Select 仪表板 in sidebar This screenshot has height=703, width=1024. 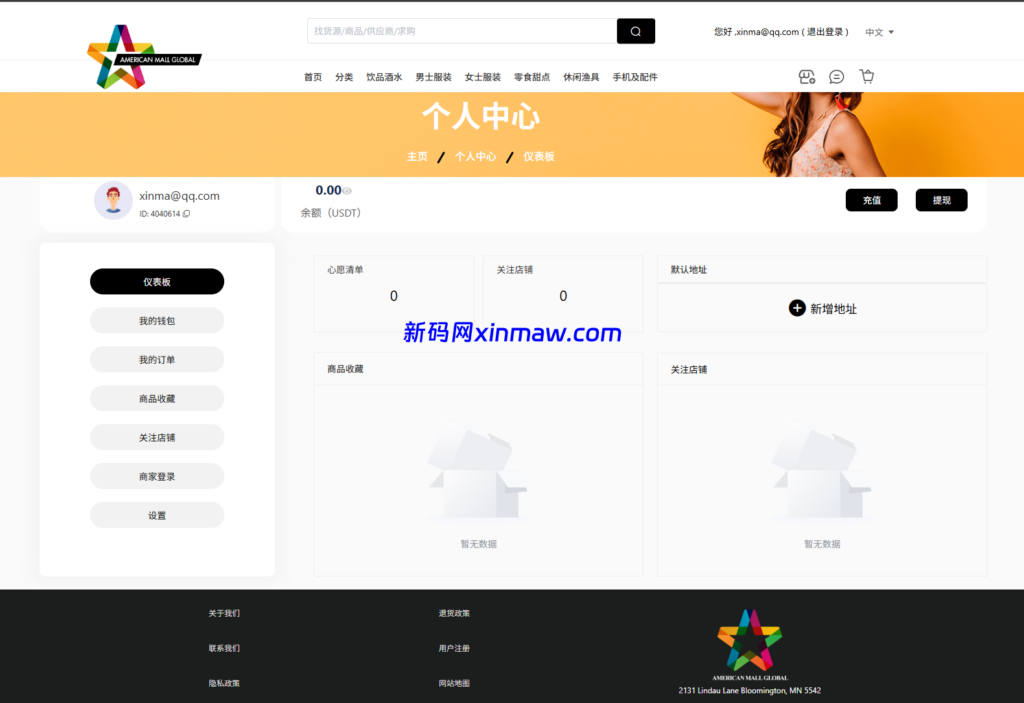tap(157, 282)
